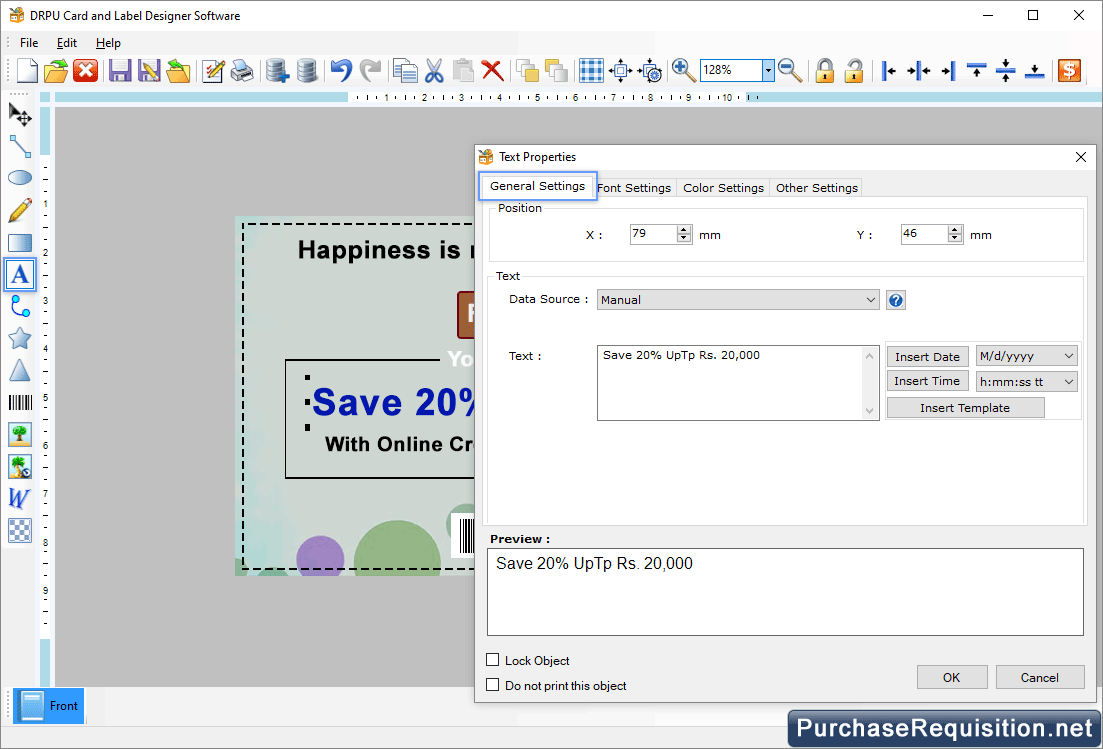Select the Rectangle shape tool
1103x749 pixels.
tap(20, 242)
